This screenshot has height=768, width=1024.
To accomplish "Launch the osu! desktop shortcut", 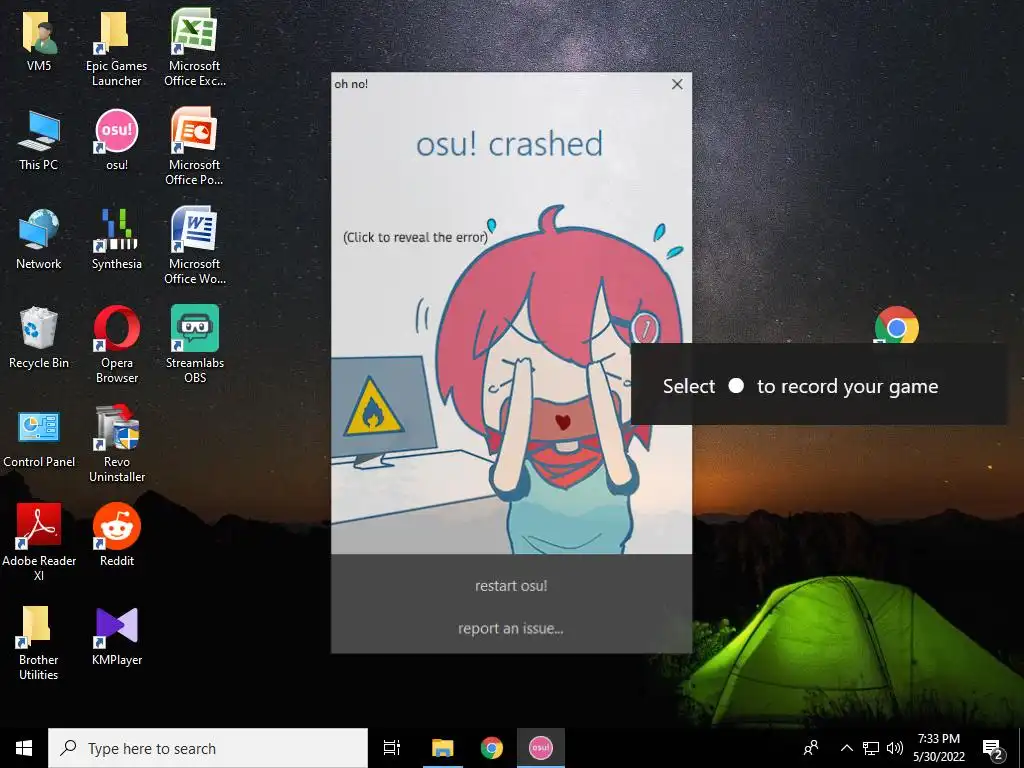I will click(117, 138).
